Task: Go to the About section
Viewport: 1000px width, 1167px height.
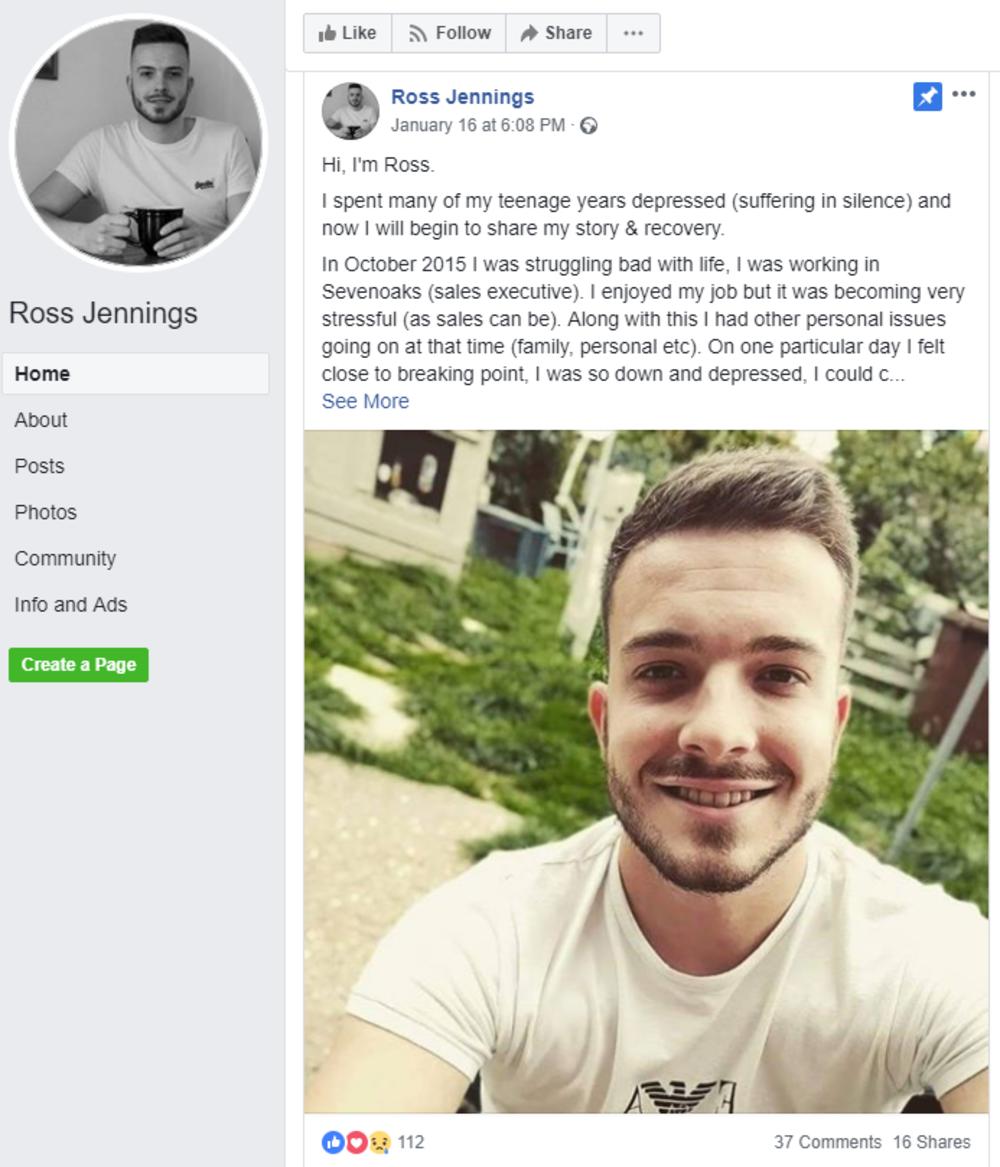Action: [41, 420]
